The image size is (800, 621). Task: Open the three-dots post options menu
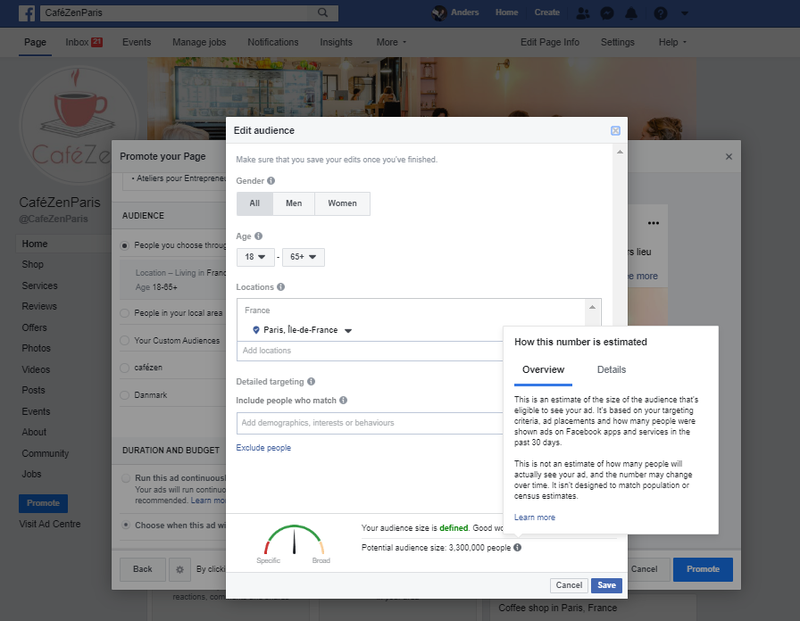653,223
